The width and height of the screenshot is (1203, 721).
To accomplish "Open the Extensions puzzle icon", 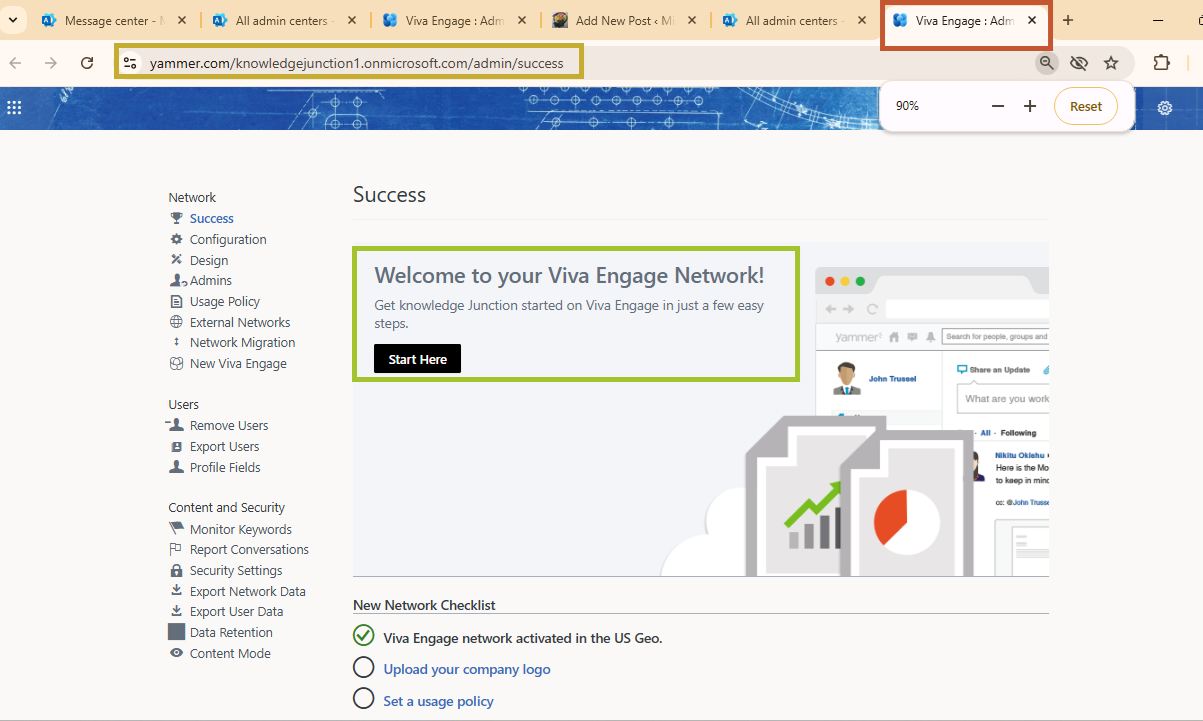I will (x=1161, y=63).
